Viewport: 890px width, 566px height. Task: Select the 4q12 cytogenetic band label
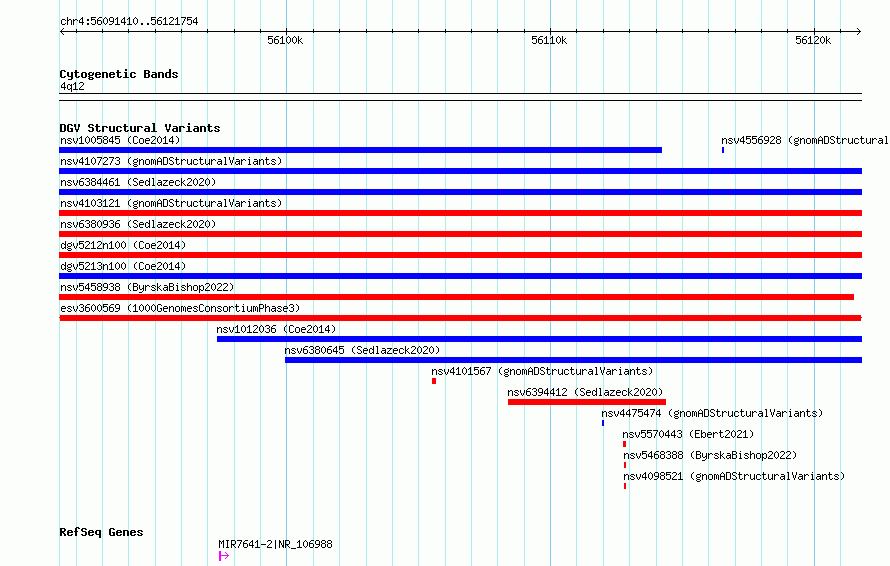pos(72,86)
